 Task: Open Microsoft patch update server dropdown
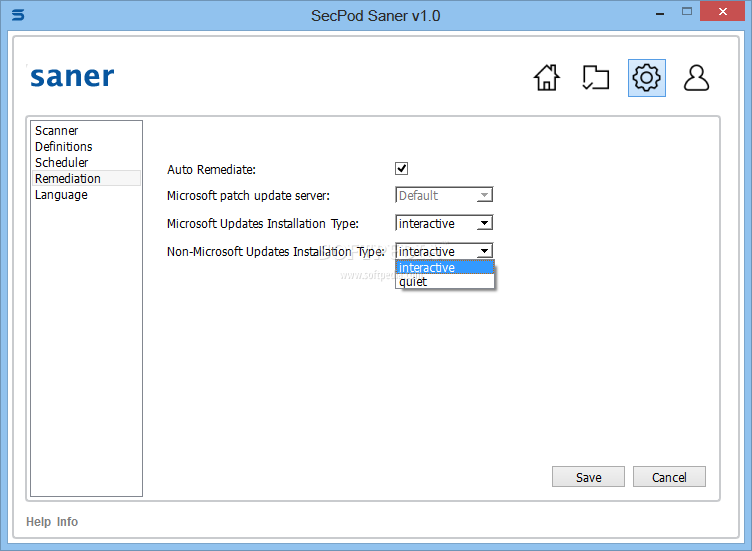[x=444, y=195]
